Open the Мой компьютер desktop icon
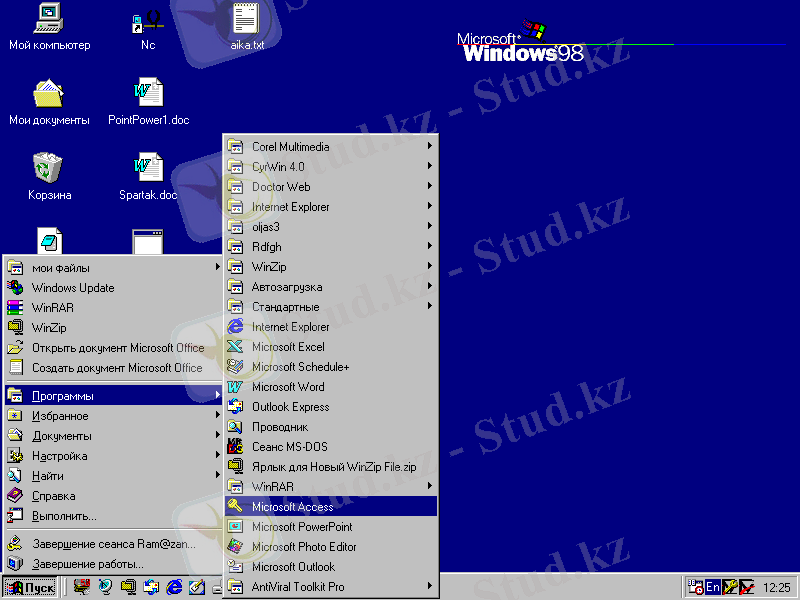This screenshot has width=800, height=600. click(x=48, y=19)
